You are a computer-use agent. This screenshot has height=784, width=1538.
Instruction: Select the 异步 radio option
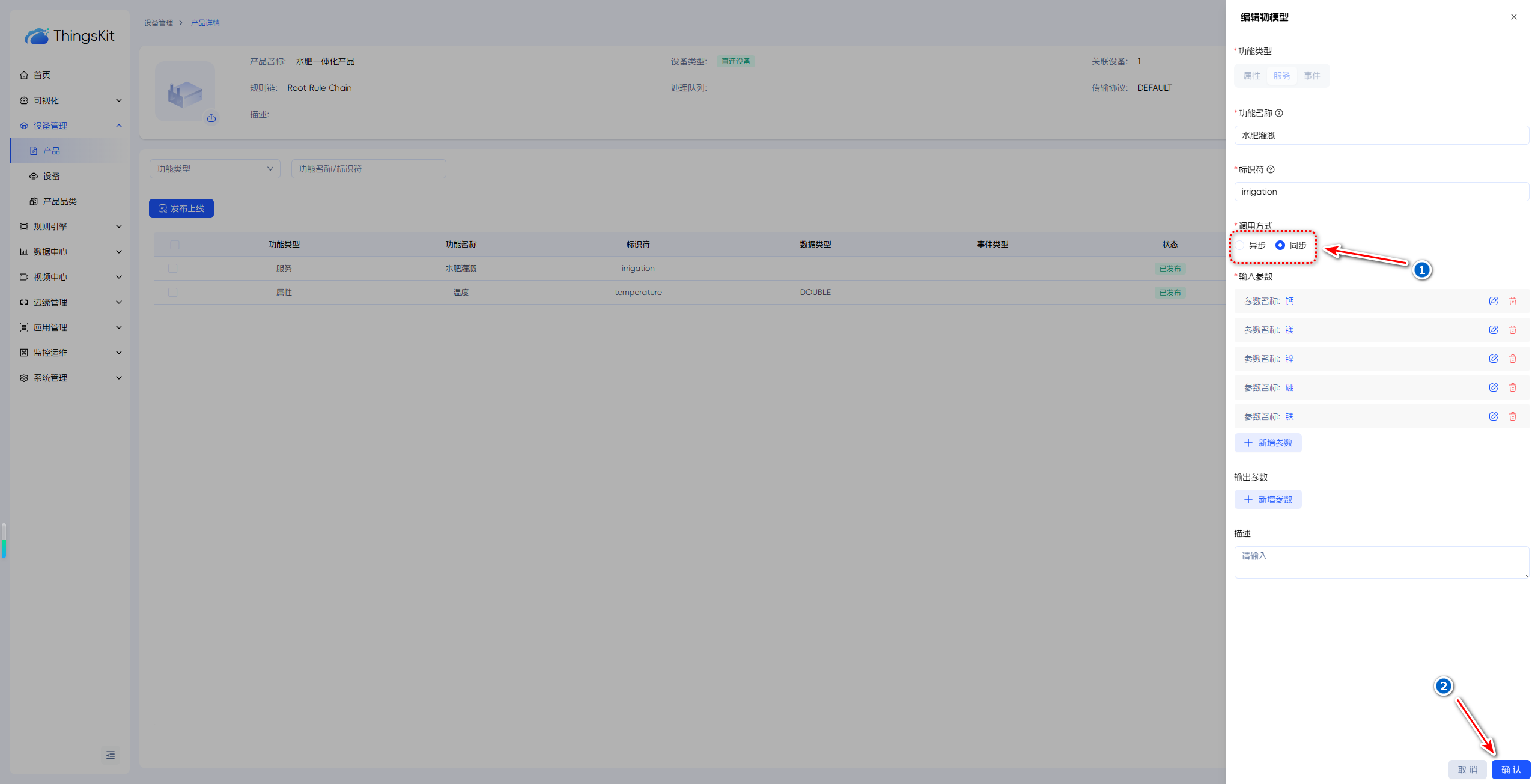click(1241, 245)
